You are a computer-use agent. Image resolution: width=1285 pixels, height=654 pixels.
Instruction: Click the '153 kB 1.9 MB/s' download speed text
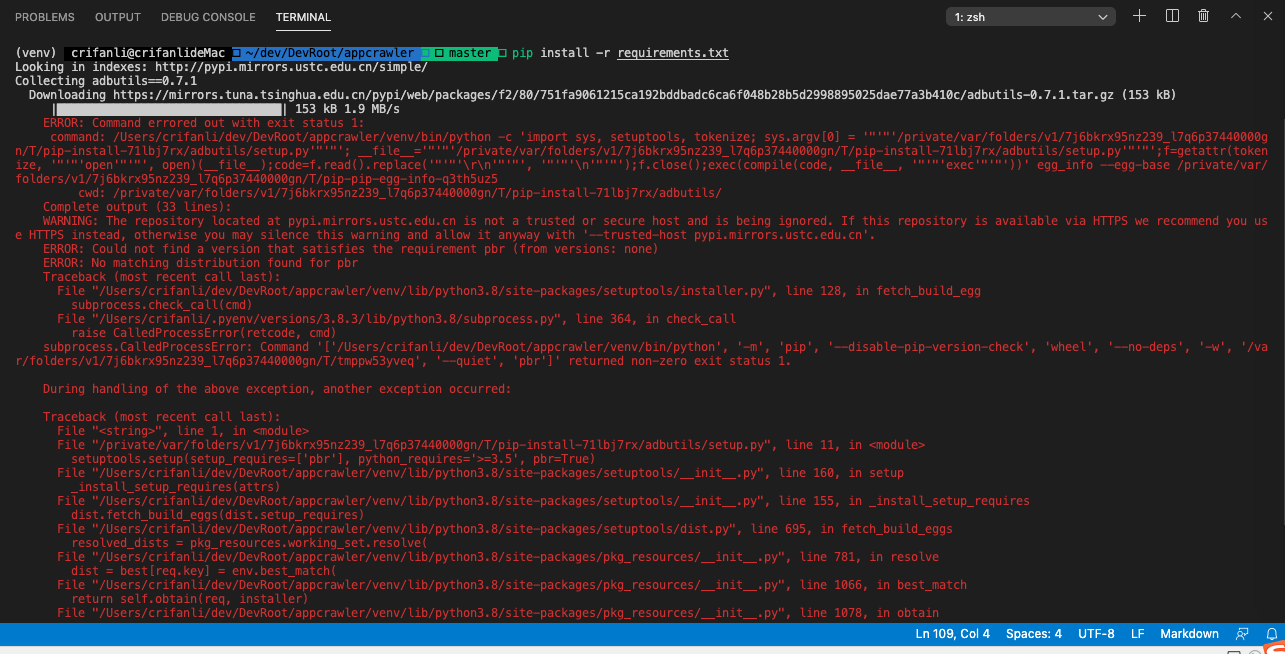347,109
